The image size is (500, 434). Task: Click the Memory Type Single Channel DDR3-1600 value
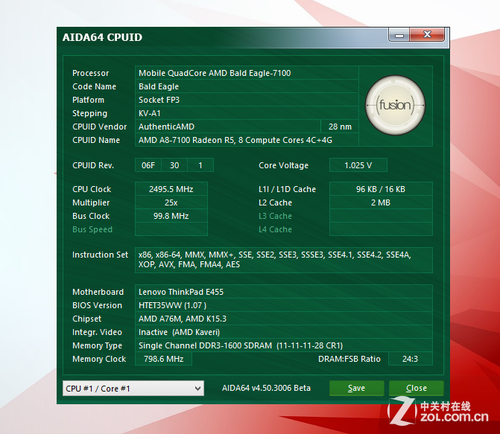point(284,345)
